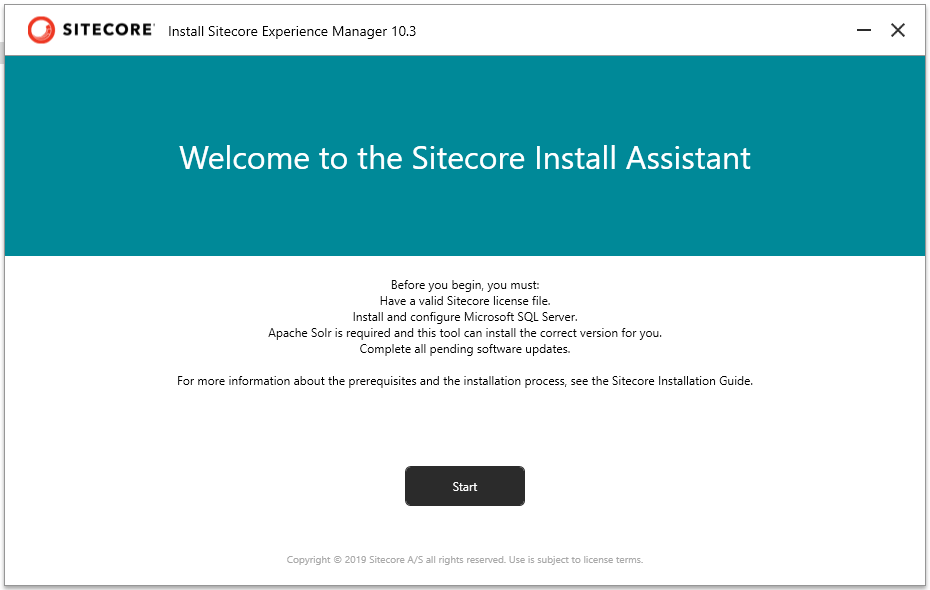Click the Start button
The width and height of the screenshot is (930, 590).
click(x=464, y=486)
